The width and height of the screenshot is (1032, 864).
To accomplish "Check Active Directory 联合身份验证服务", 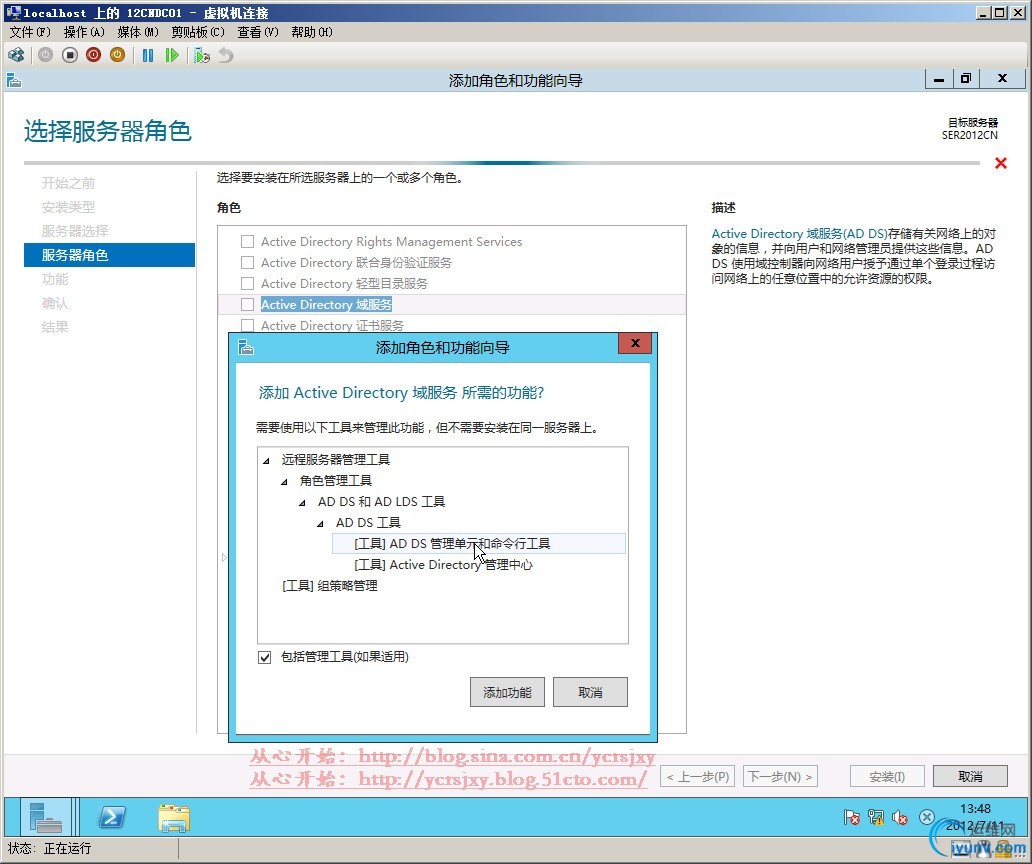I will [247, 263].
